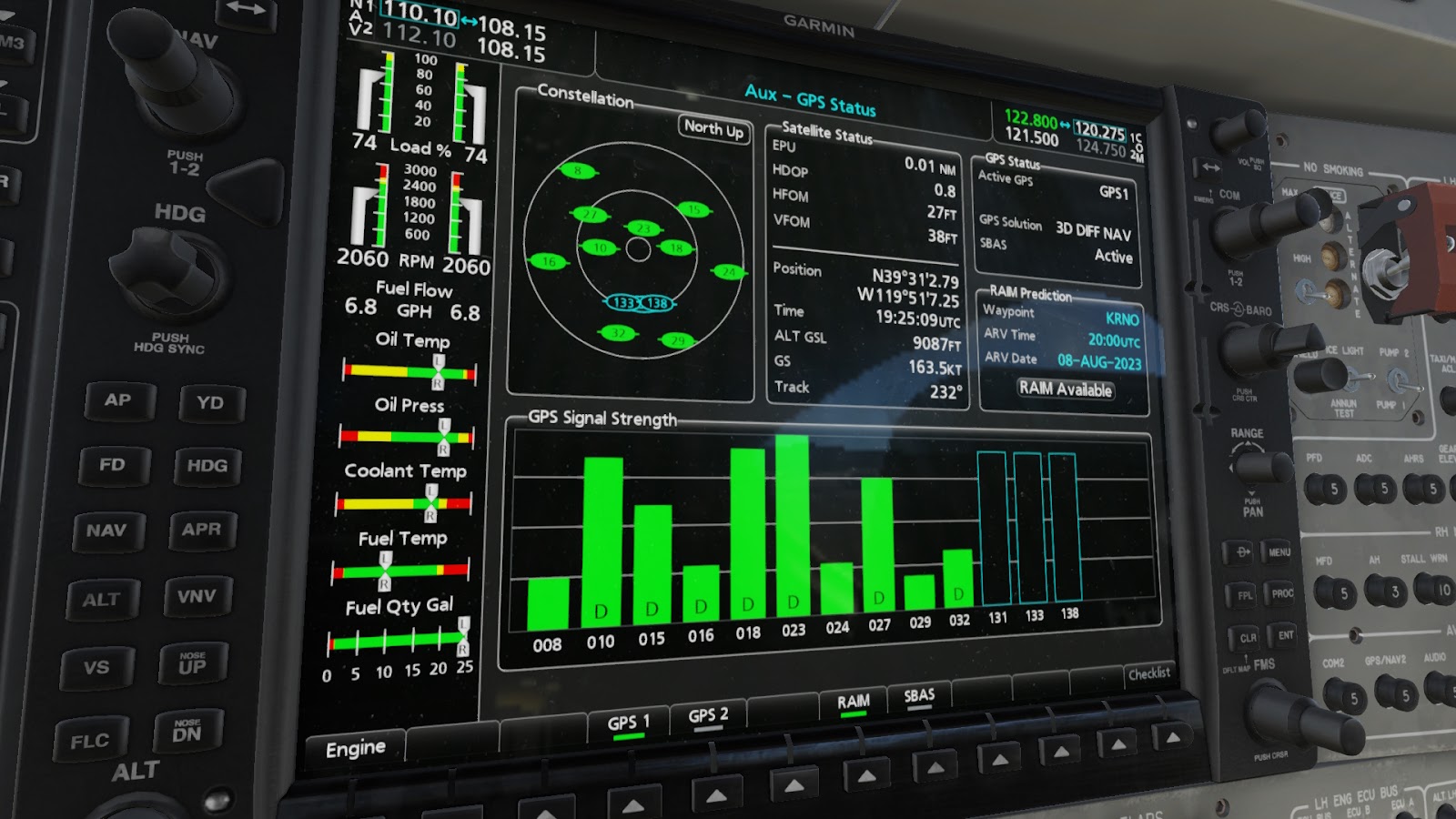Engage the YD yaw damper button
The width and height of the screenshot is (1456, 819).
pyautogui.click(x=210, y=403)
